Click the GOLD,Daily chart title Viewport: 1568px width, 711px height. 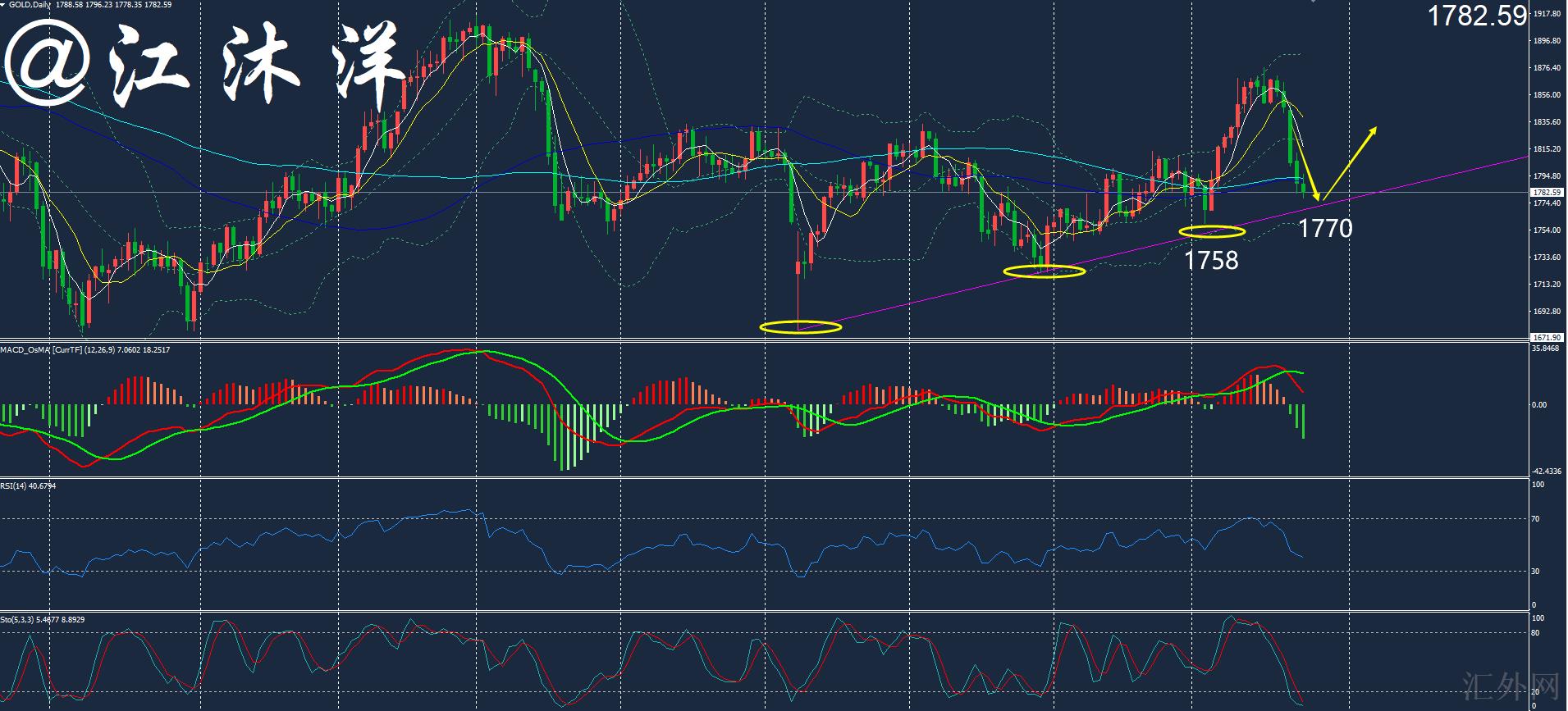30,5
